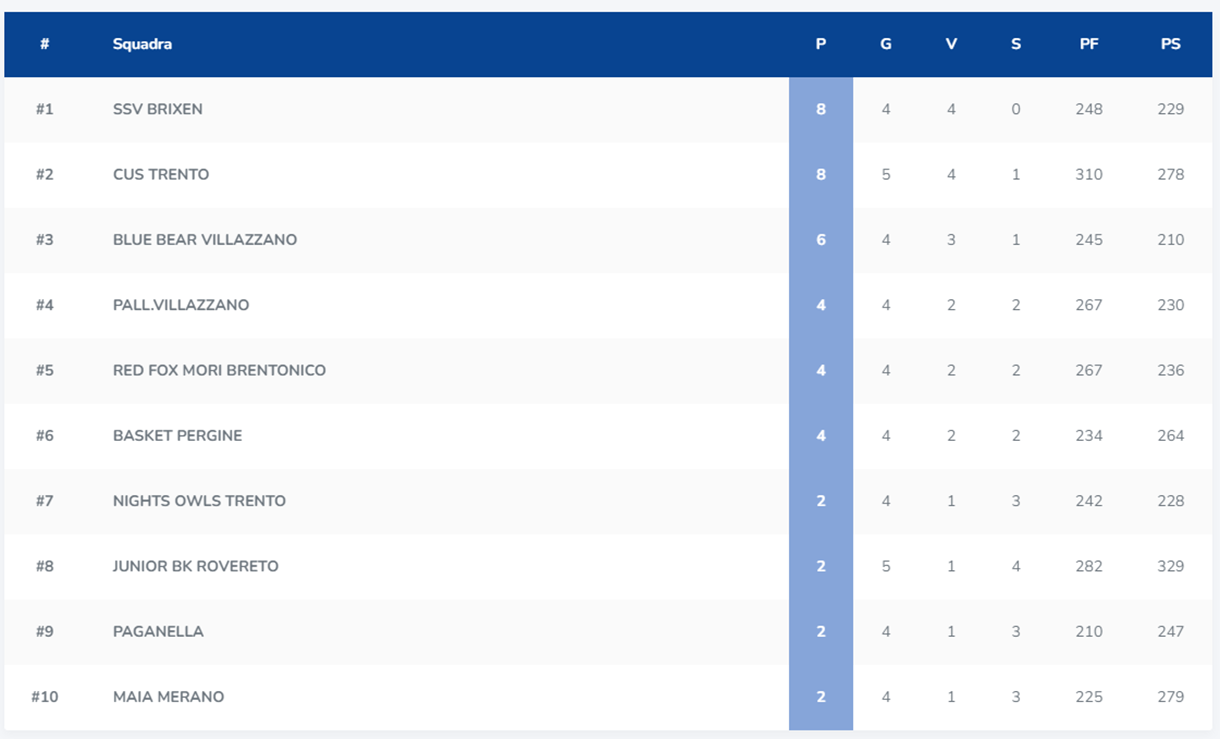Open the CUS TRENTO team row
The image size is (1220, 739).
click(x=161, y=174)
